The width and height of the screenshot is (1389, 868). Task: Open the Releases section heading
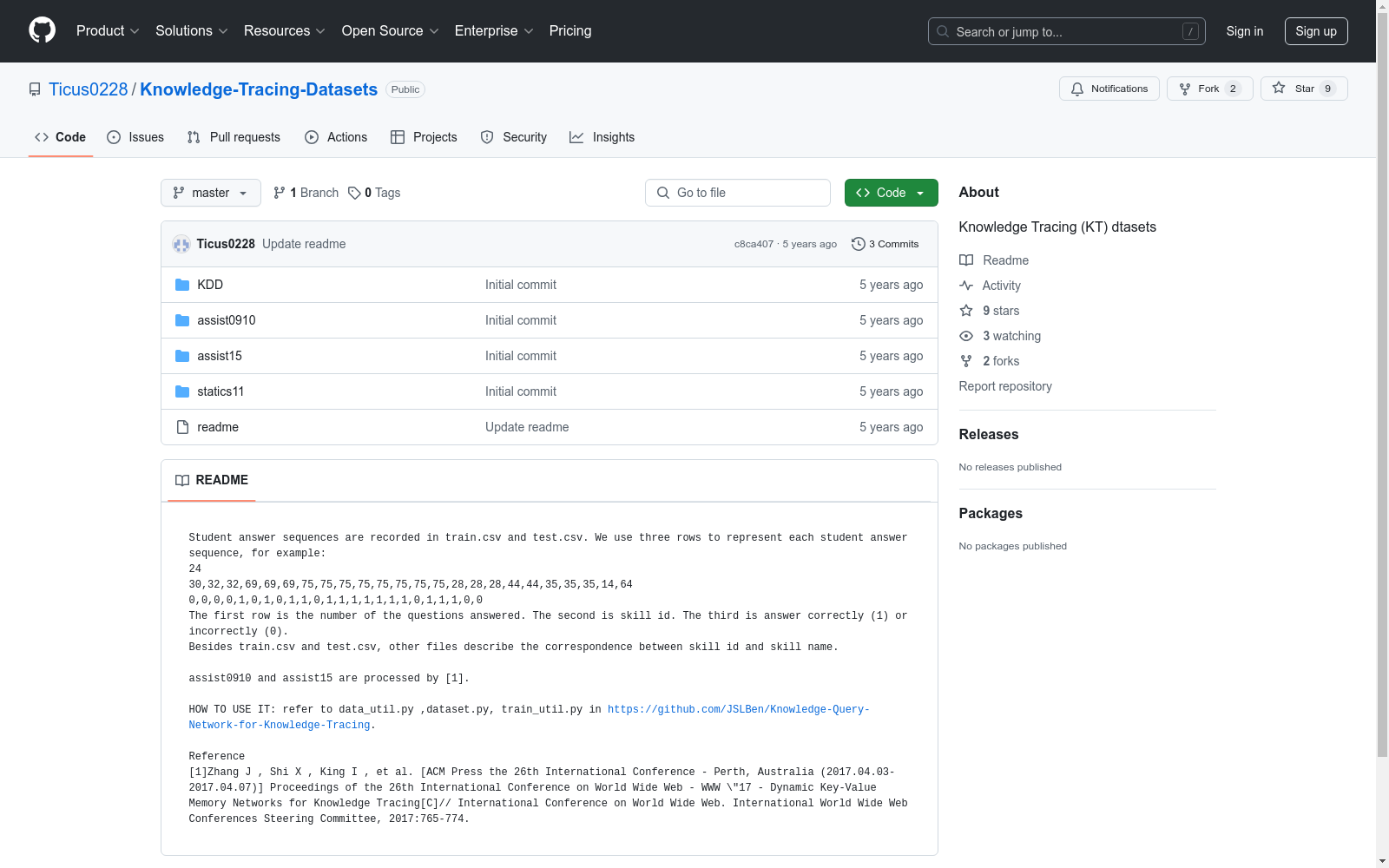[x=989, y=434]
